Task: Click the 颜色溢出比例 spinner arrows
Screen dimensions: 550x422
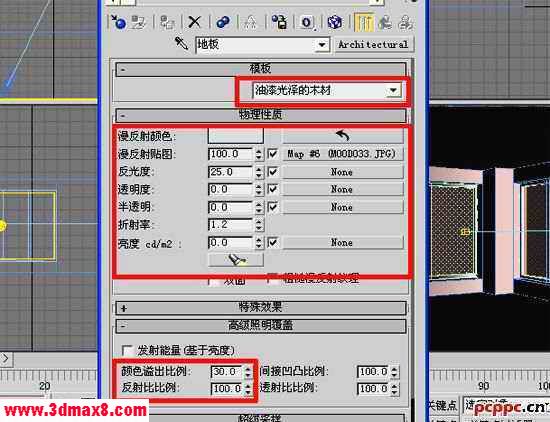Action: [248, 371]
